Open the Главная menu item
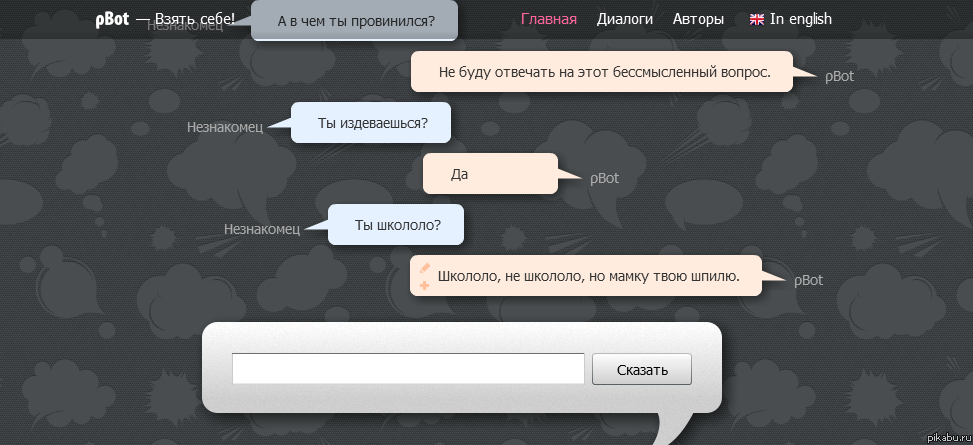Image resolution: width=973 pixels, height=445 pixels. point(549,19)
